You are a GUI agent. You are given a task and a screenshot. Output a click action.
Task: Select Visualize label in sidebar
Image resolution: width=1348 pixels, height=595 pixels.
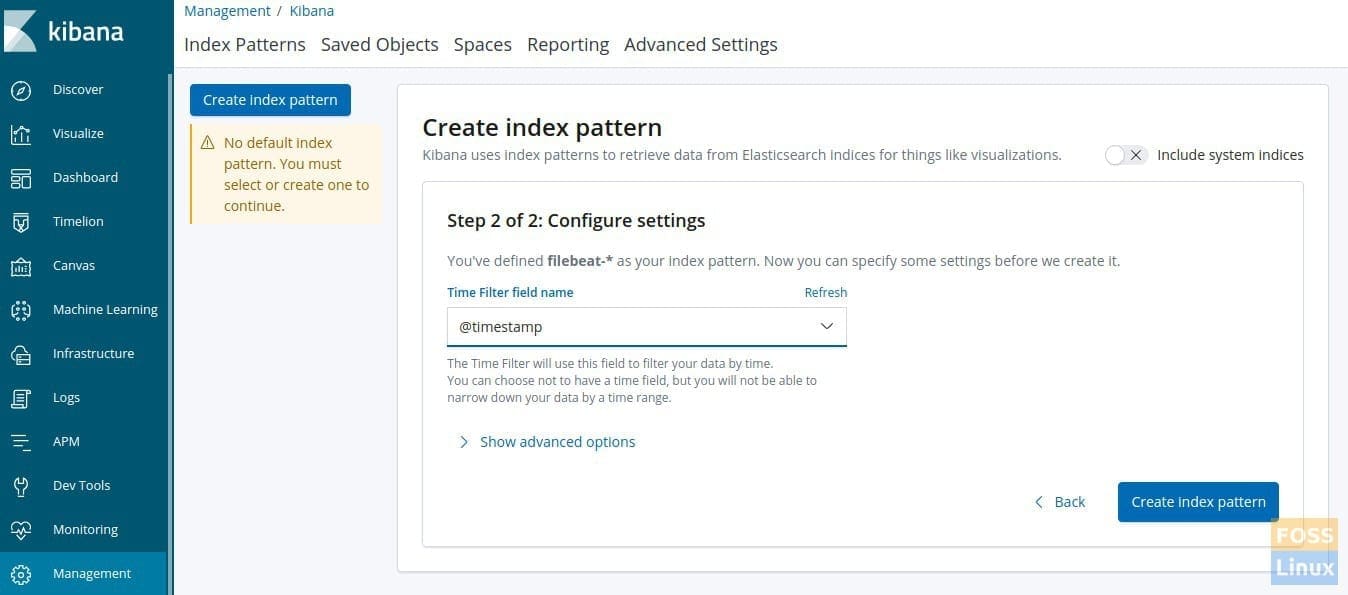[x=78, y=134]
